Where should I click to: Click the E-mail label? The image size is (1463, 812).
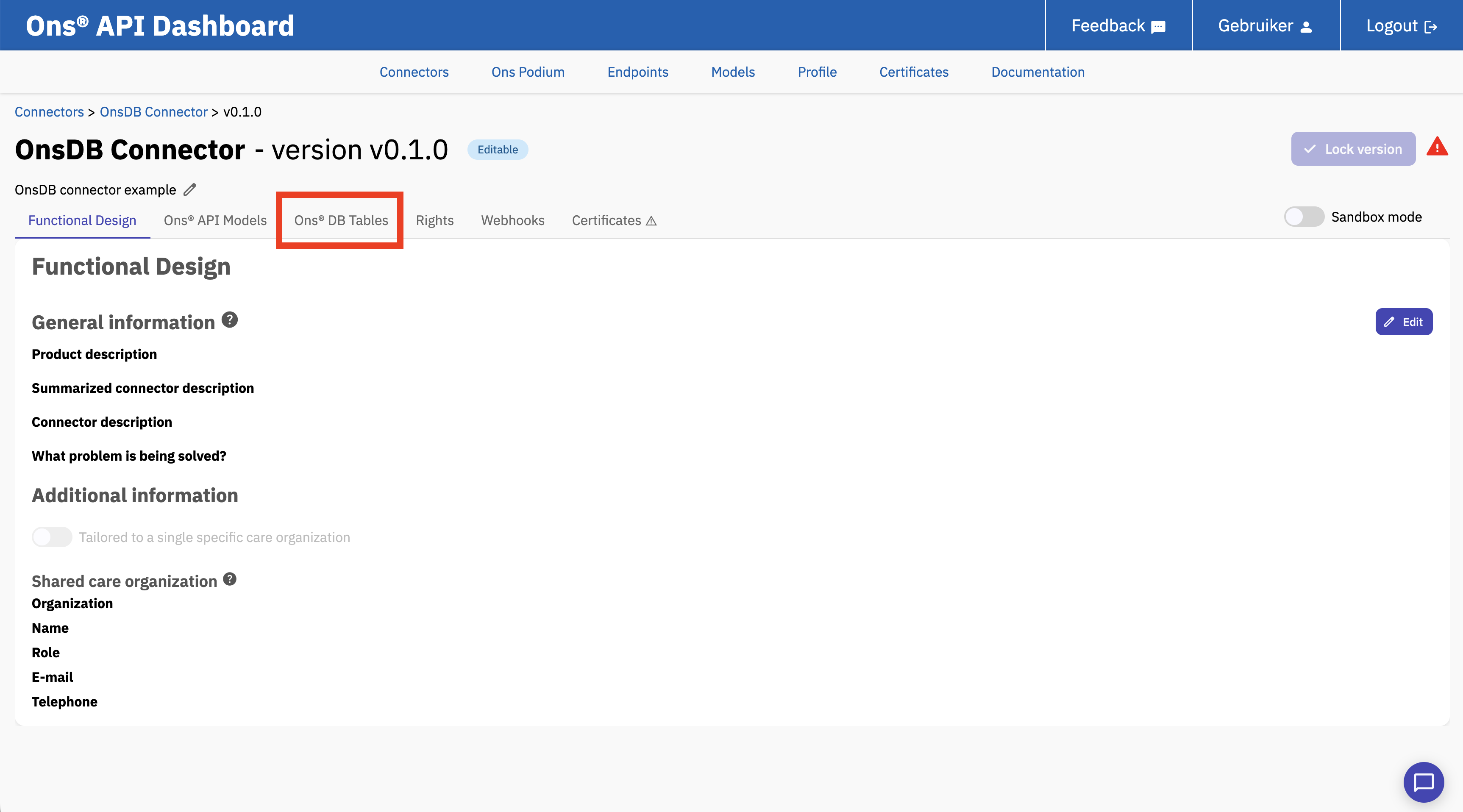click(x=52, y=677)
